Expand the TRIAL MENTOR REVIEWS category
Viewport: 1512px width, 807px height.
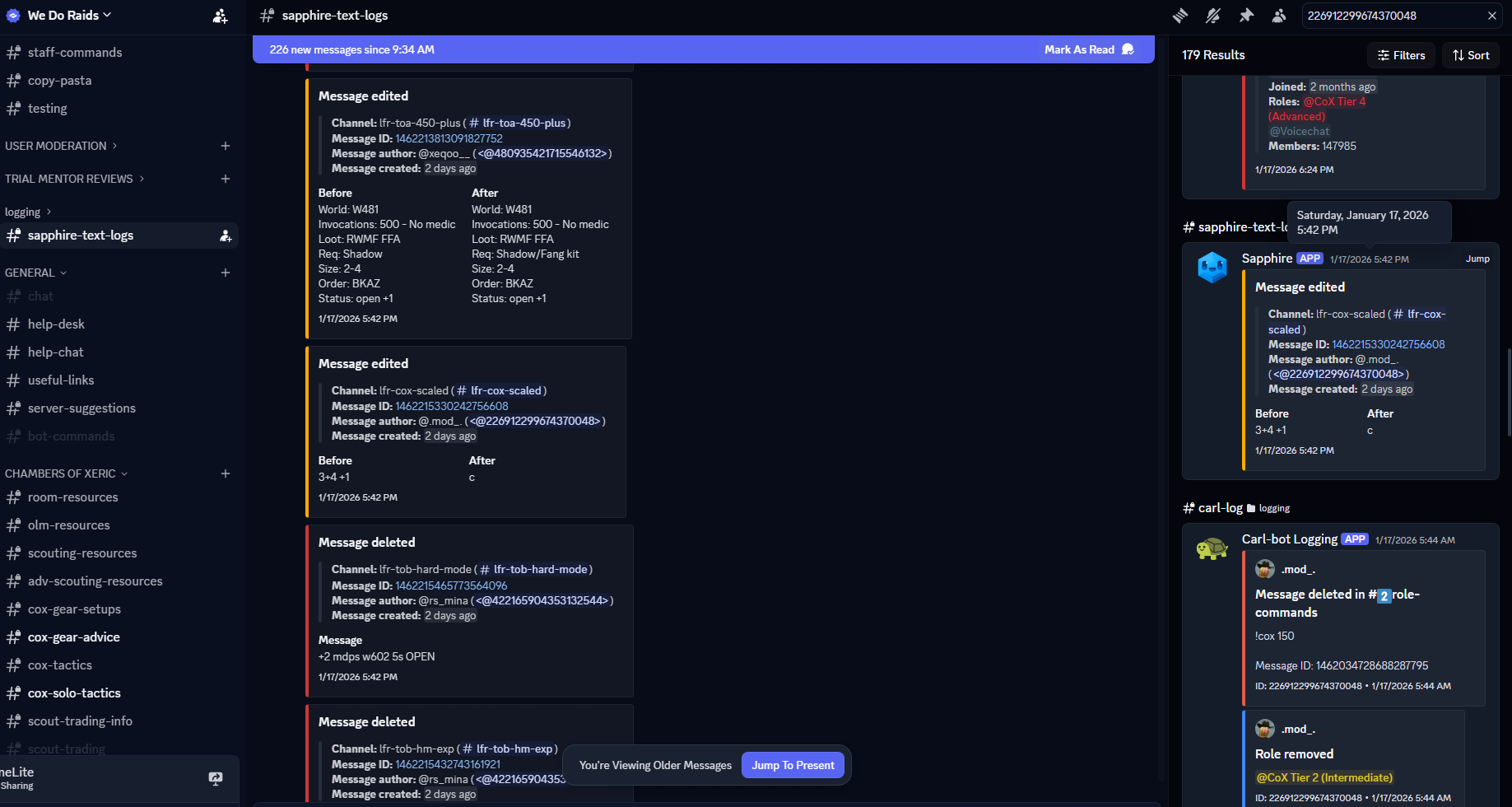(74, 179)
